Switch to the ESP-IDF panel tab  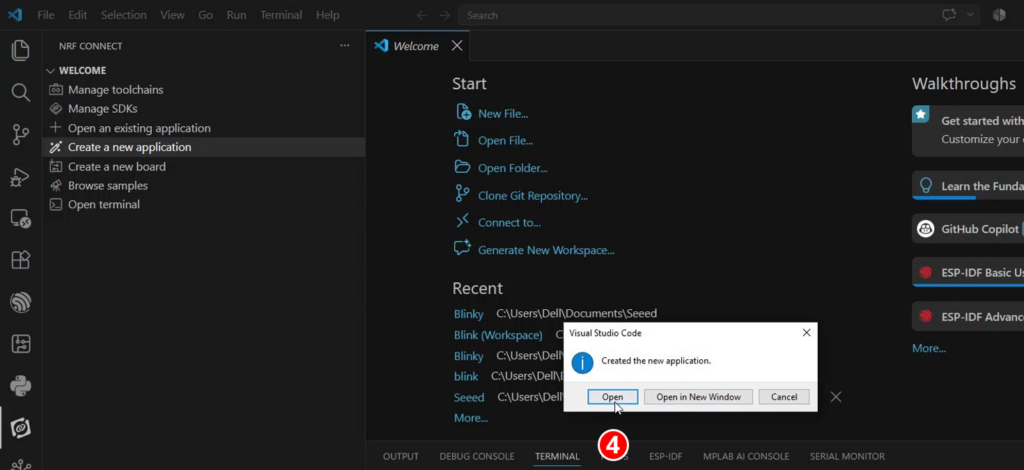(665, 456)
